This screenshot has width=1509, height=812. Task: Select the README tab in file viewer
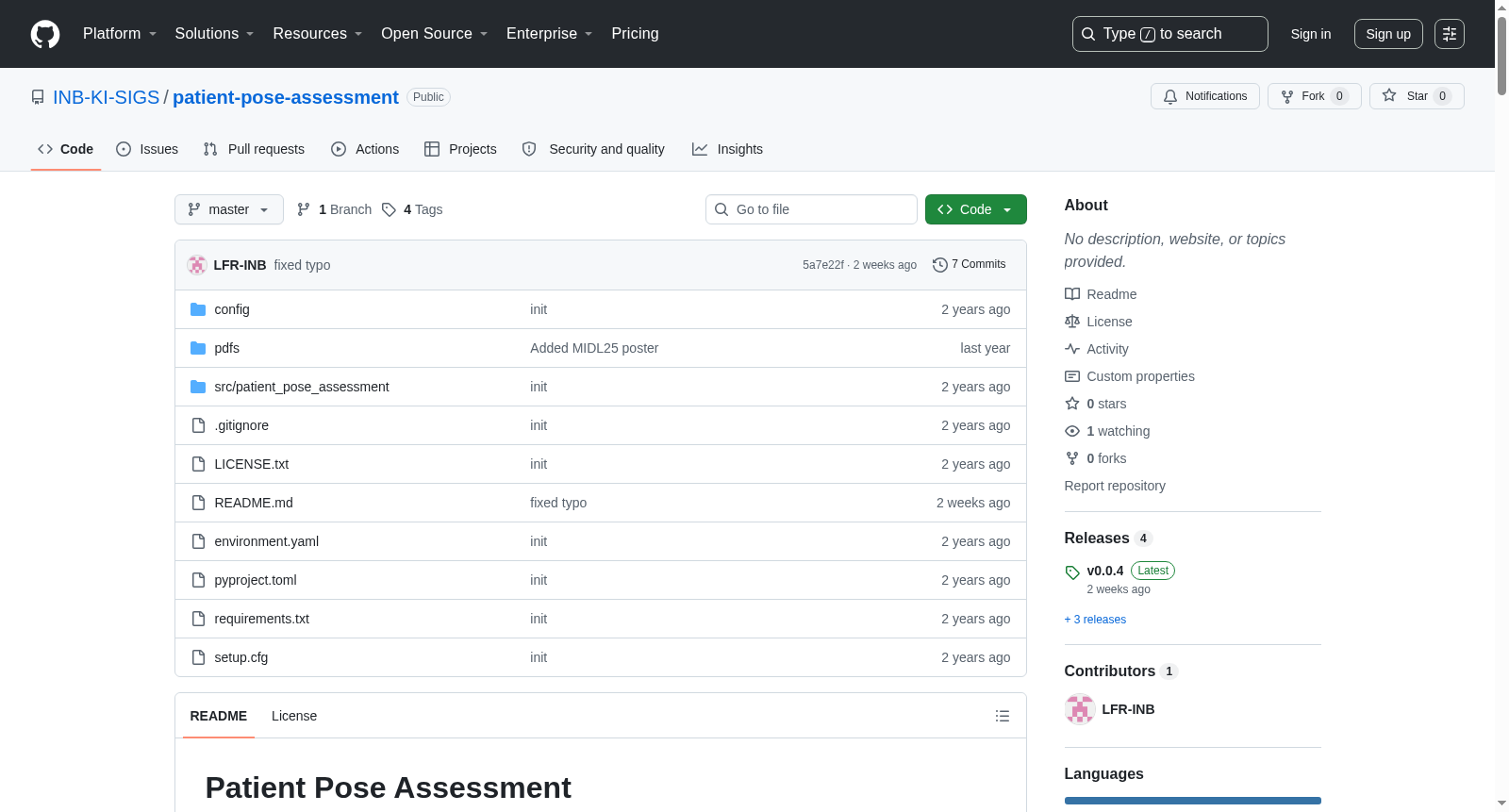click(x=219, y=716)
